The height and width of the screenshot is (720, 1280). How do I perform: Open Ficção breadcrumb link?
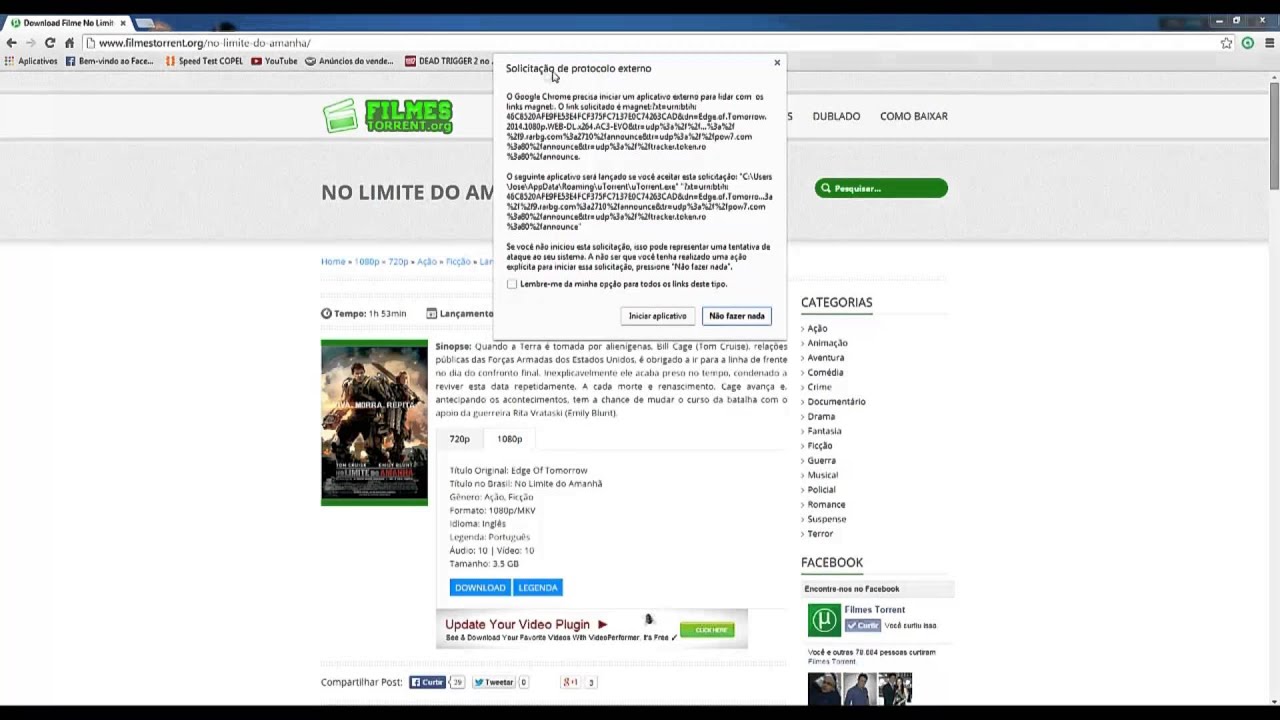coord(458,262)
